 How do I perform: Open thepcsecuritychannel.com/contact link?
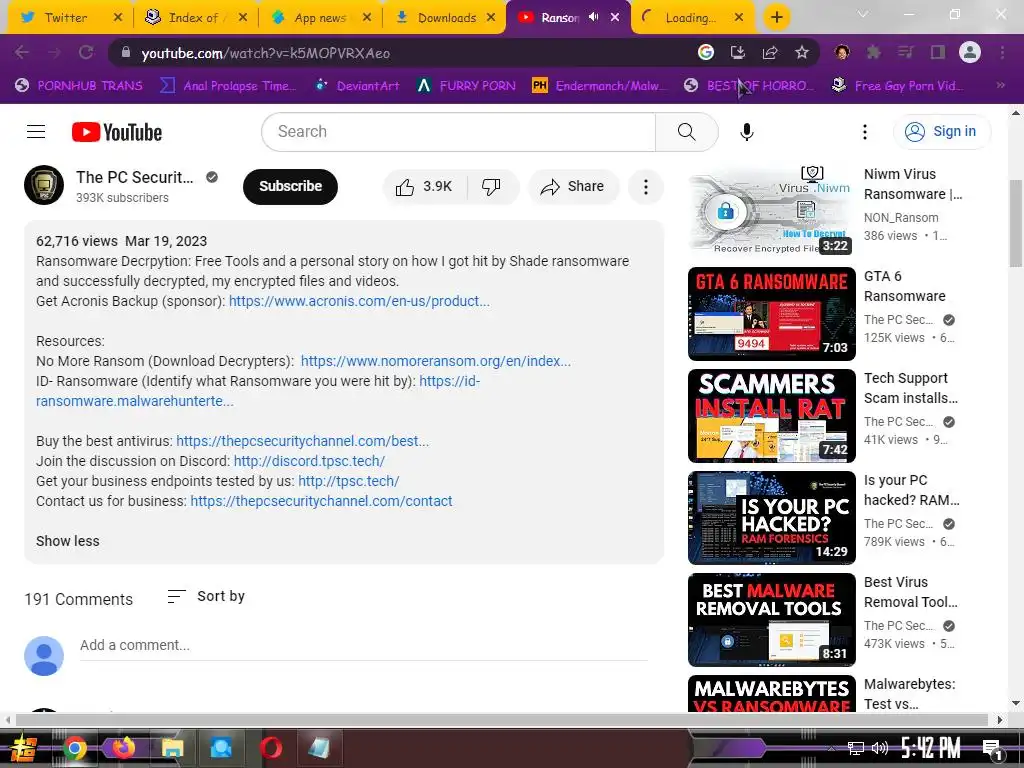[321, 502]
